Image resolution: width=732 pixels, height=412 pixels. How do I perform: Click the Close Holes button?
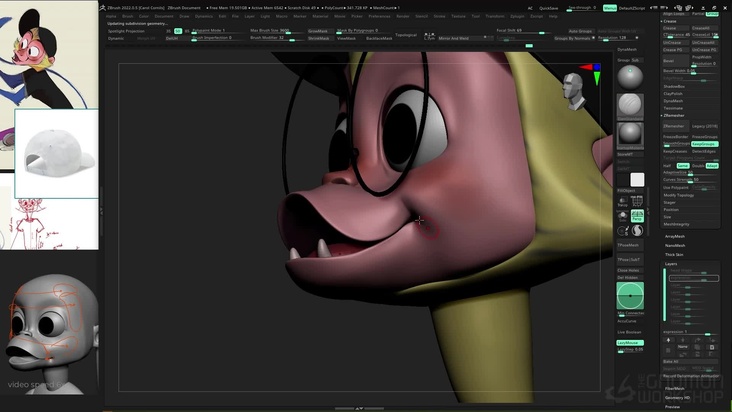click(x=630, y=271)
